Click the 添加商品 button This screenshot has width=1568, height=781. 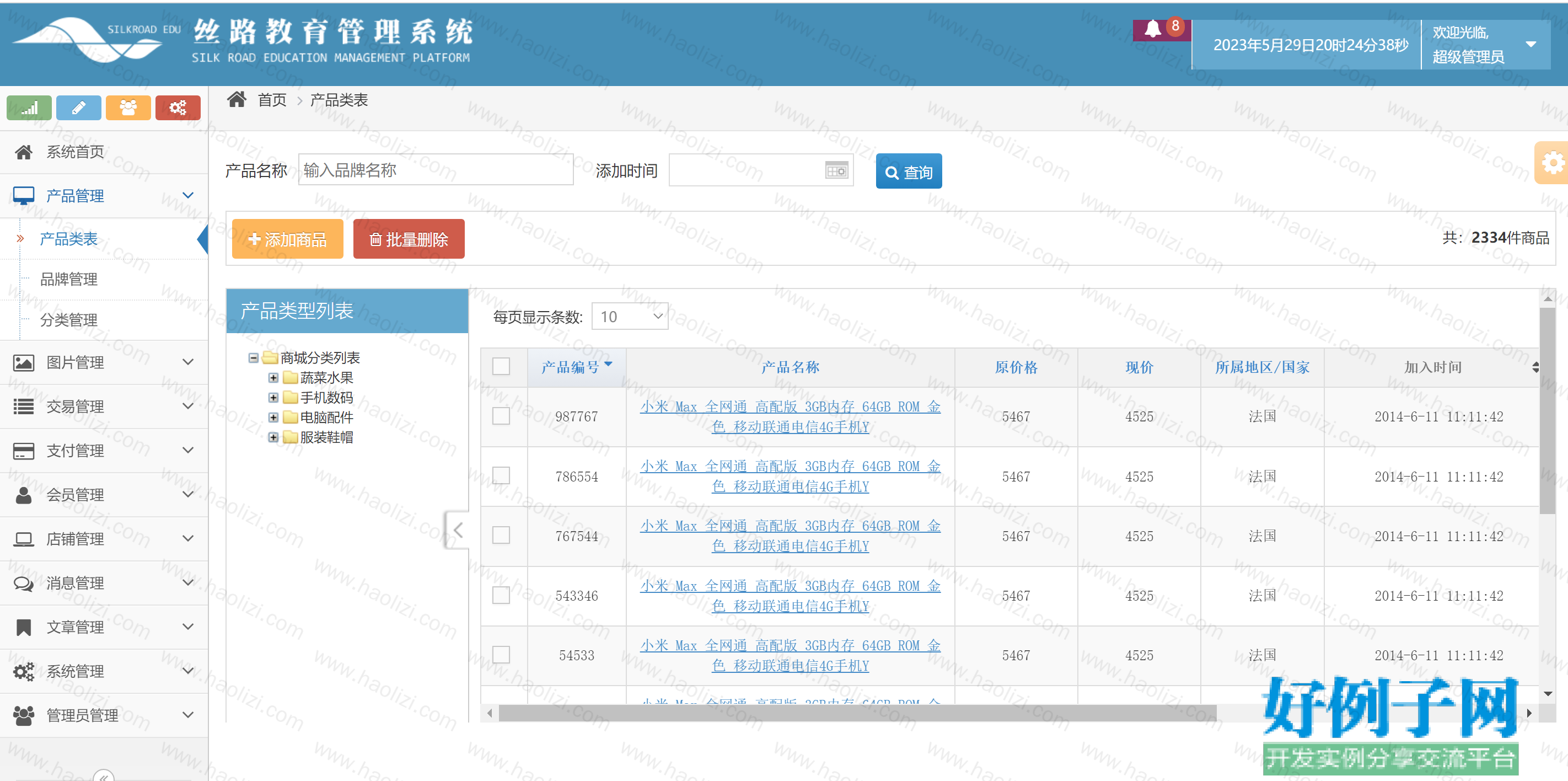tap(287, 239)
